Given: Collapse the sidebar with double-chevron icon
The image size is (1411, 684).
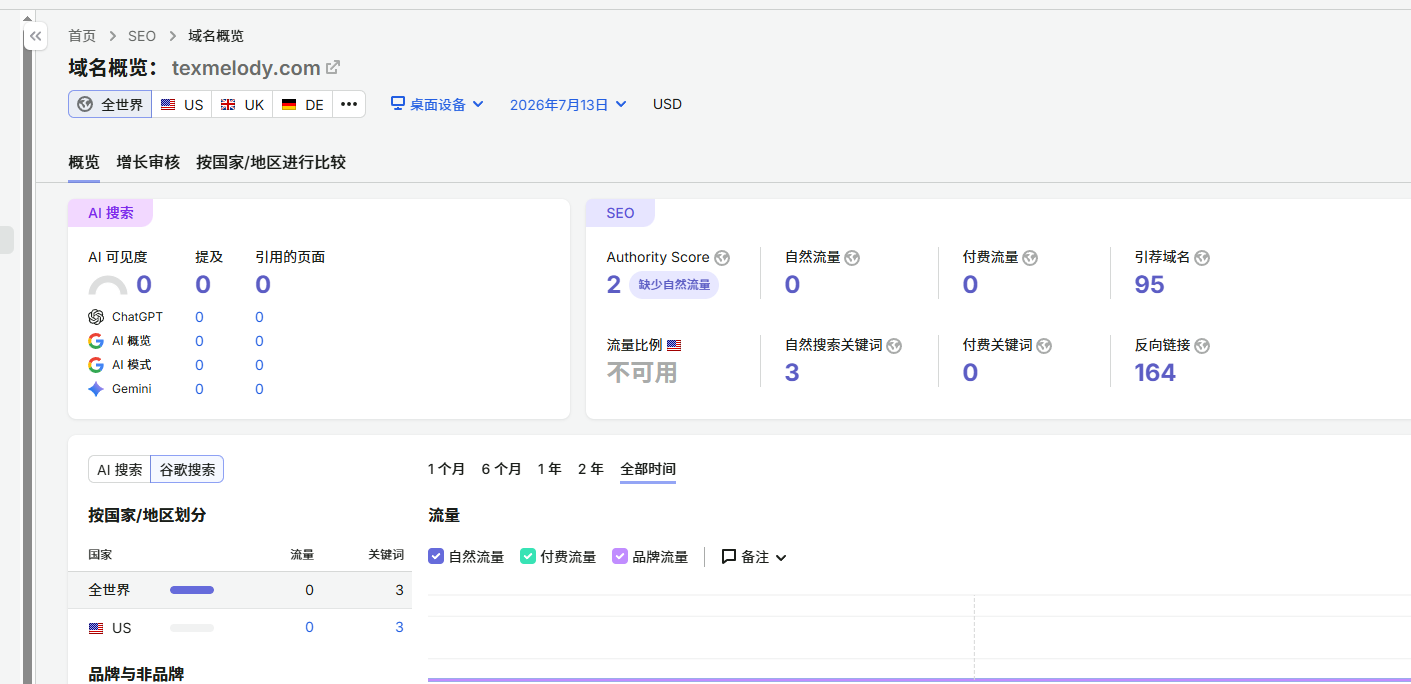Looking at the screenshot, I should coord(35,36).
